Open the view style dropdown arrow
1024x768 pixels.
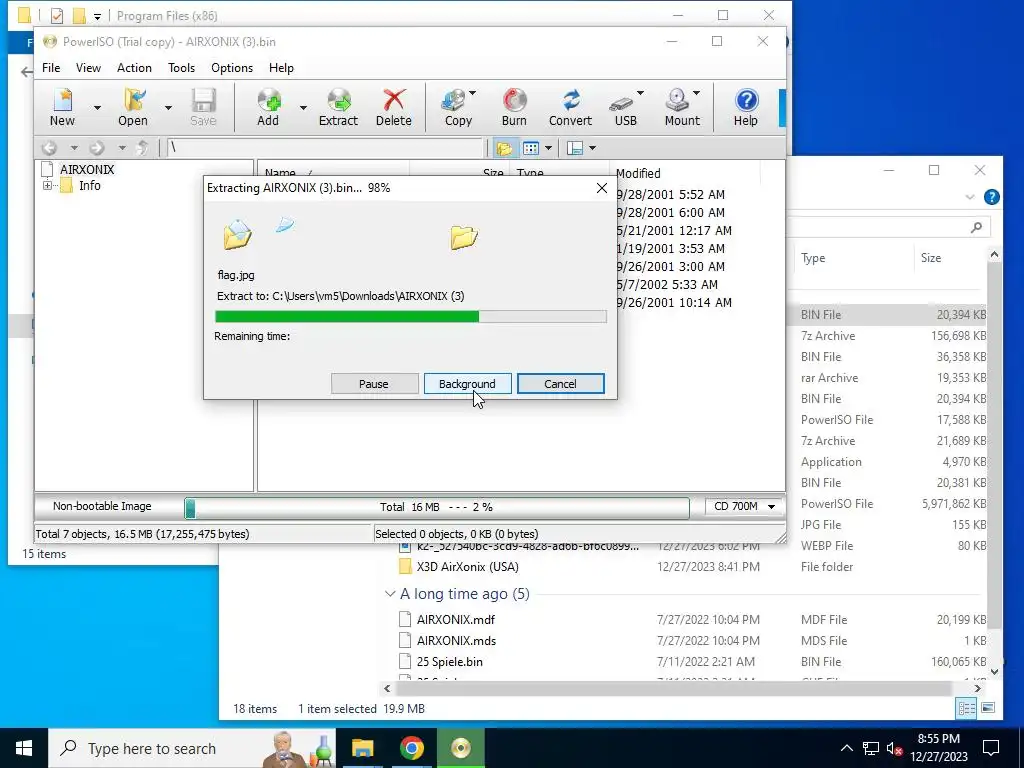[x=549, y=148]
